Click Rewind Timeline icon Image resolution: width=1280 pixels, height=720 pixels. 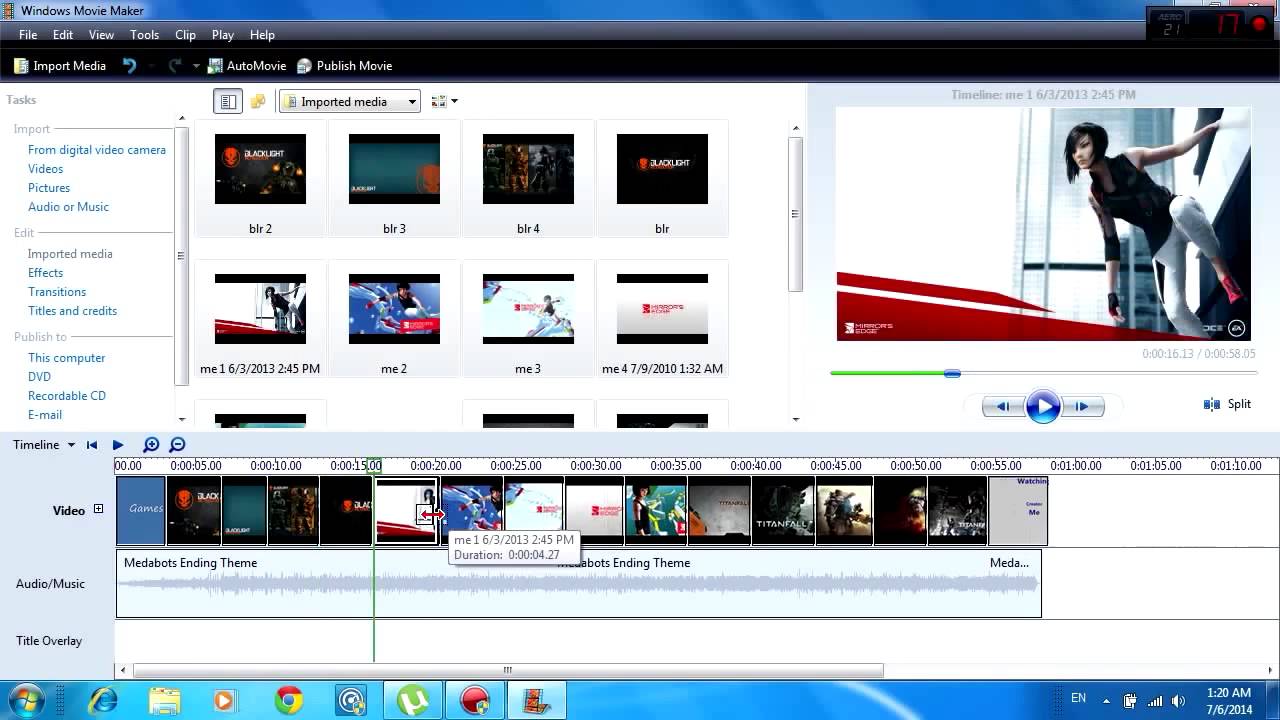[x=92, y=445]
